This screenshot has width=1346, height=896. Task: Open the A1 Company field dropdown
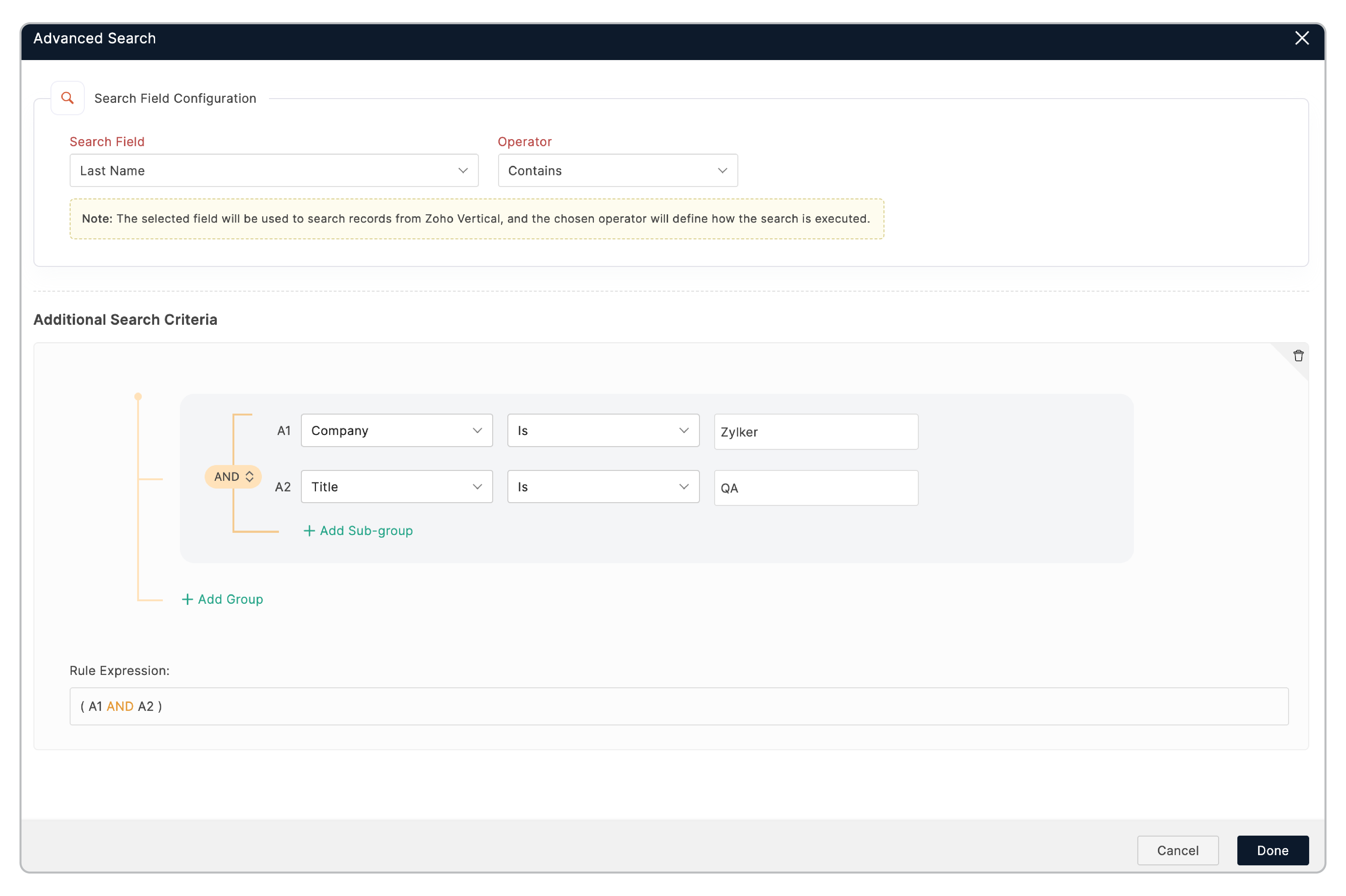click(x=397, y=430)
